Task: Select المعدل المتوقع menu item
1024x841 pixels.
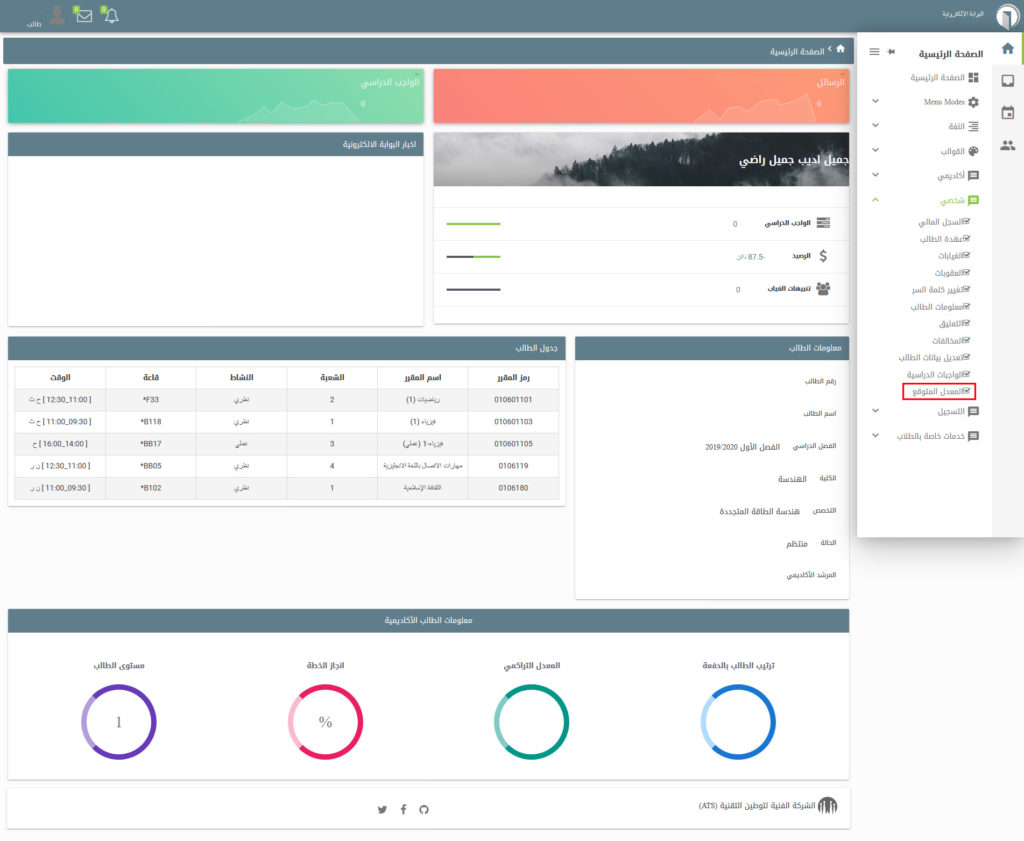Action: 938,391
